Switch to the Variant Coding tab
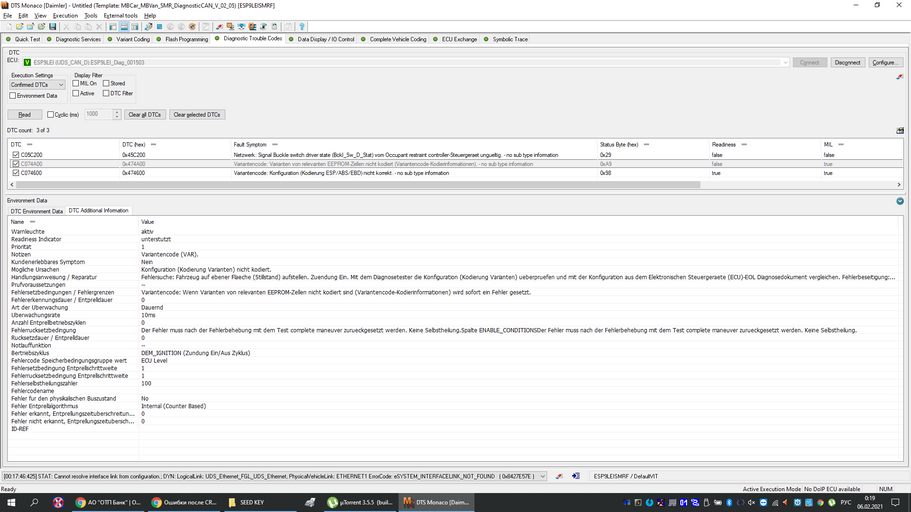The image size is (911, 512). (129, 40)
